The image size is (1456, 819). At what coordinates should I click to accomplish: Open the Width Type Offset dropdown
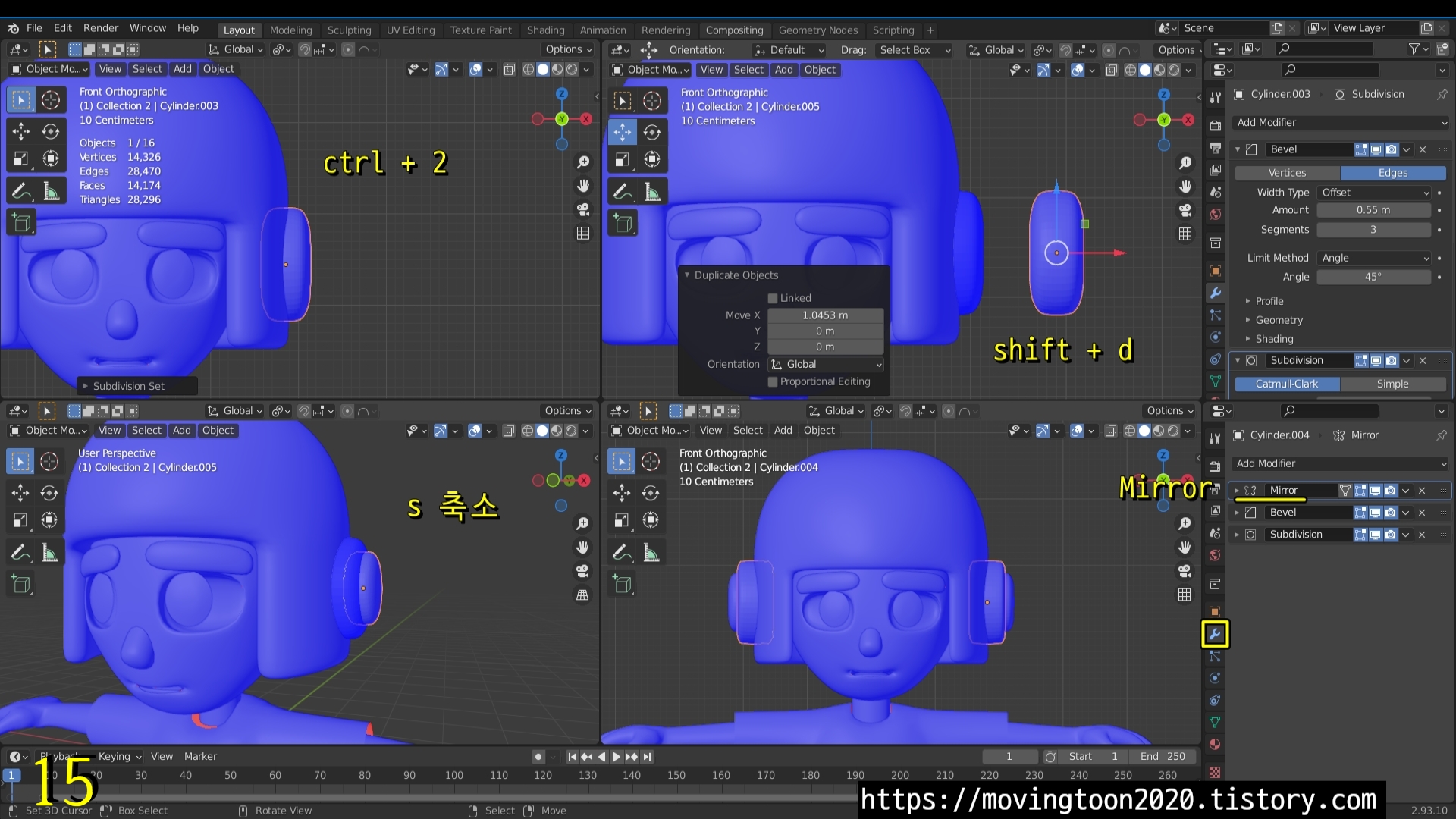point(1374,193)
